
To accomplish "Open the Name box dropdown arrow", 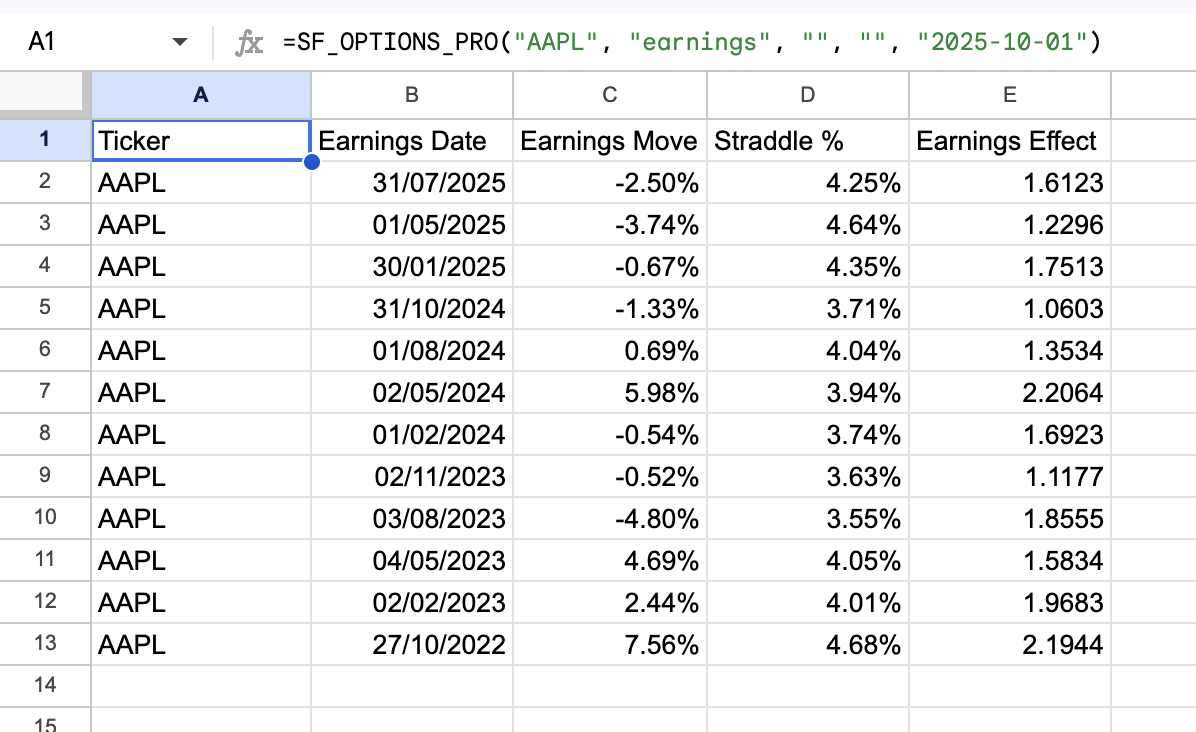I will [x=179, y=42].
